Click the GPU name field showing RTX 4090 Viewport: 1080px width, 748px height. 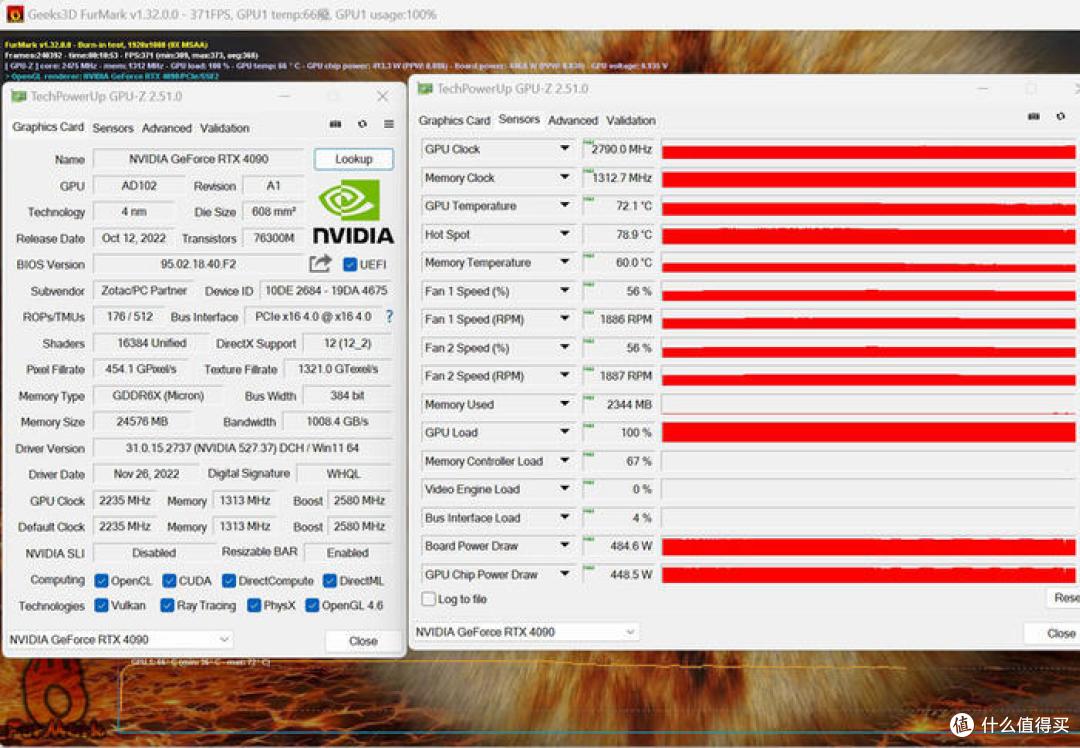click(198, 159)
